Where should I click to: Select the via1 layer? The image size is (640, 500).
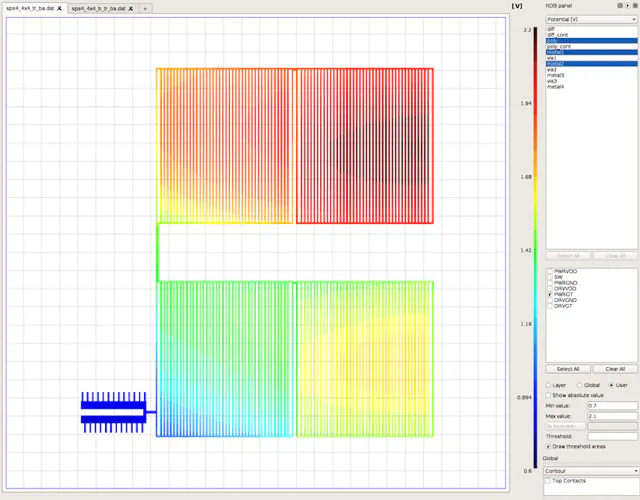tap(591, 58)
